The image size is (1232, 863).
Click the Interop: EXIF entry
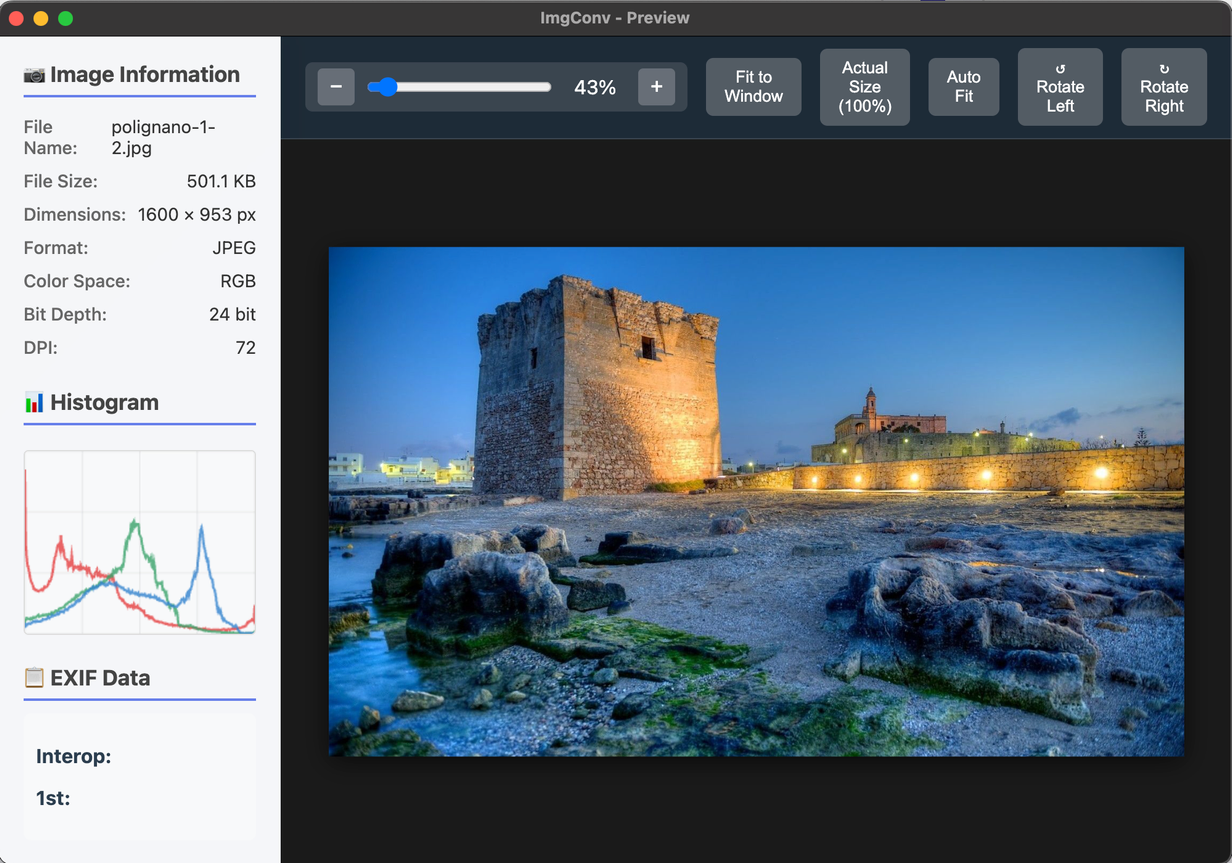click(x=74, y=757)
